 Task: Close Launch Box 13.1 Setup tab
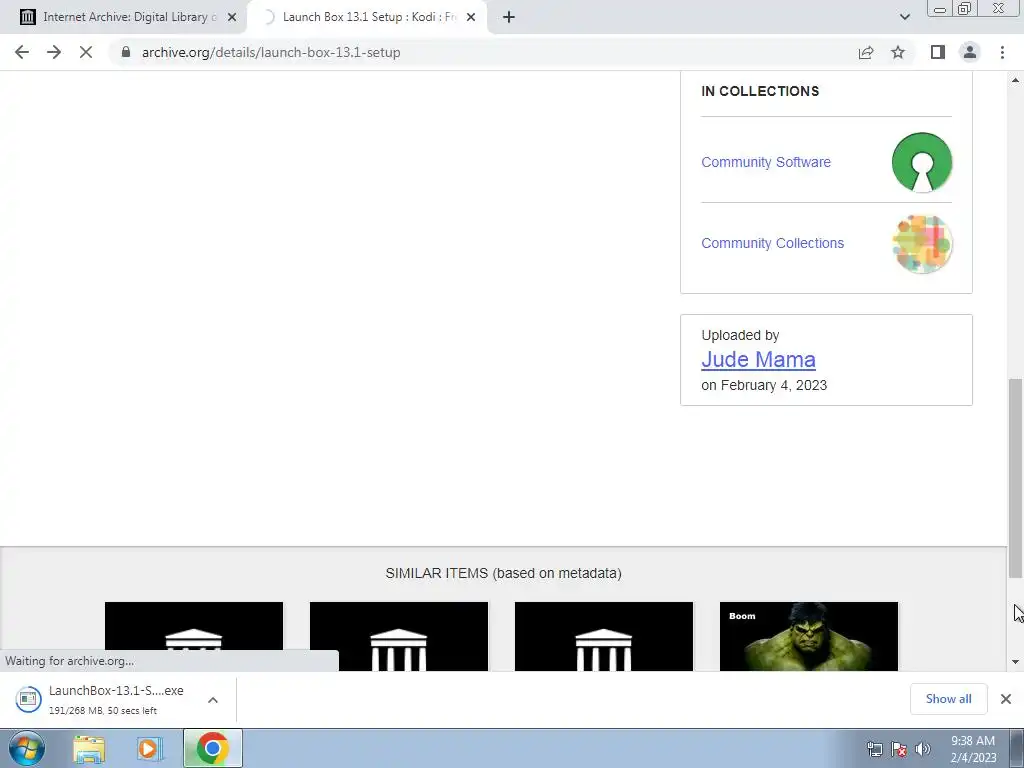(x=471, y=17)
